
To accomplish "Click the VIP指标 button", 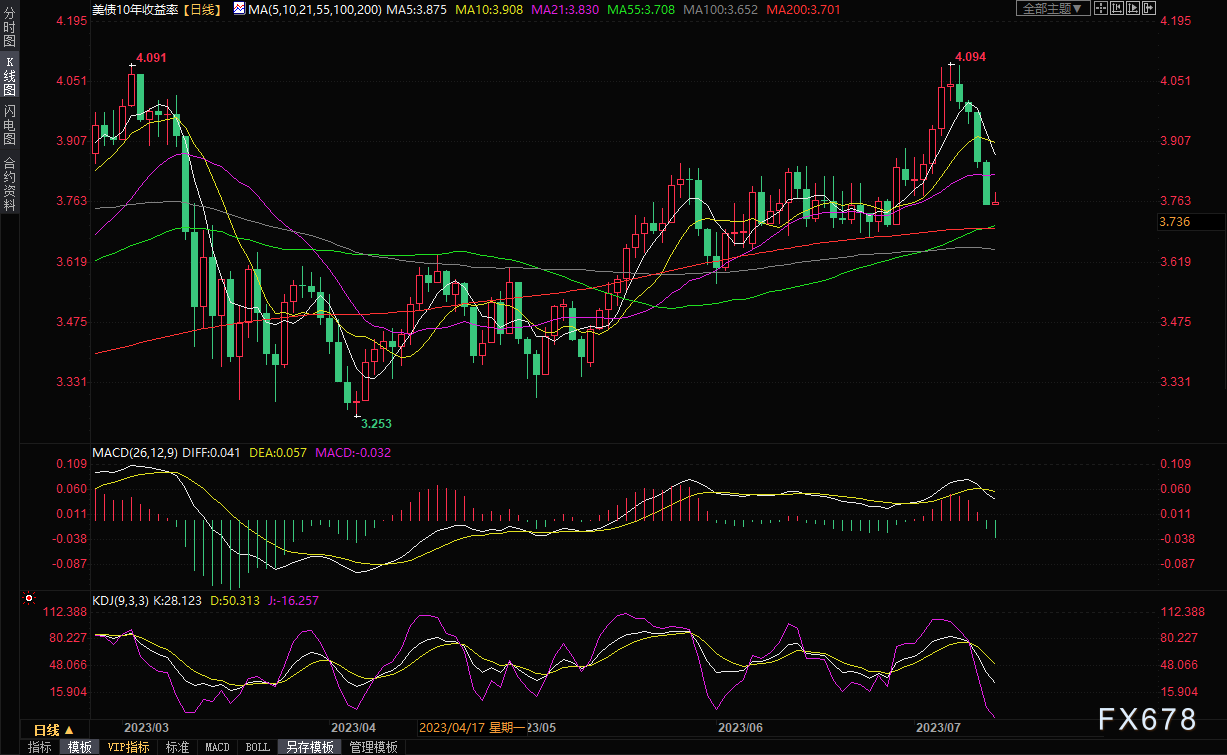I will pos(128,747).
